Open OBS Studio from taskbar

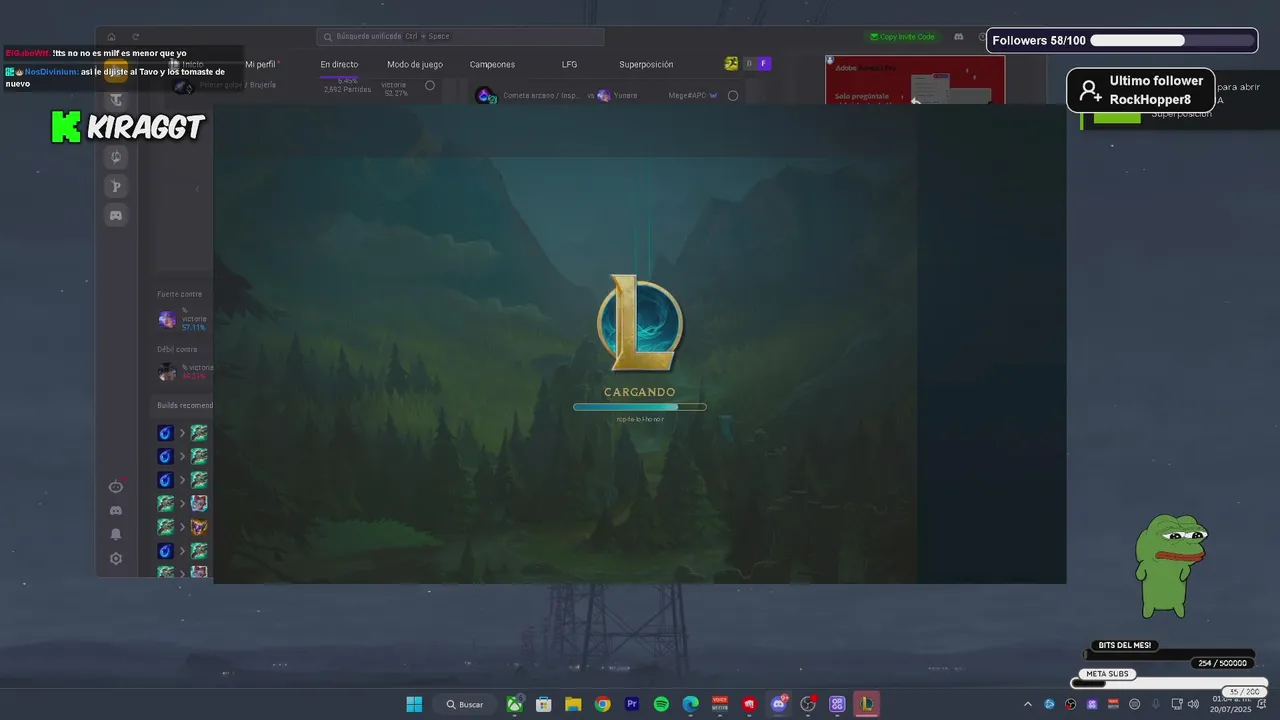[808, 704]
